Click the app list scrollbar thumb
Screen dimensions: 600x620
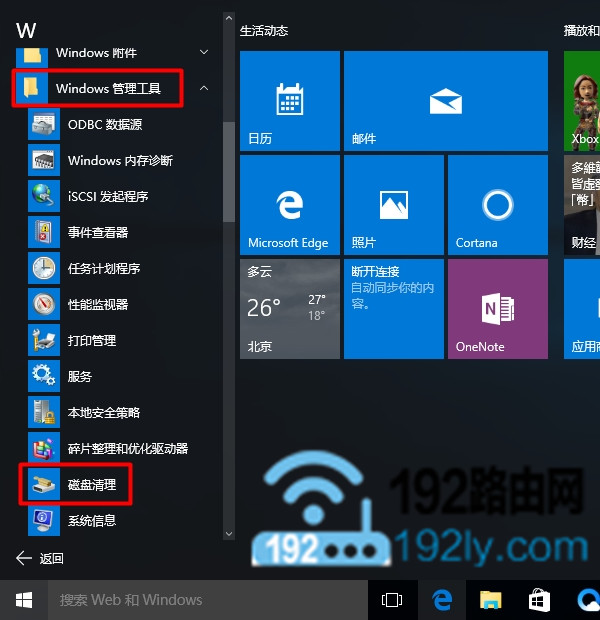[x=229, y=172]
